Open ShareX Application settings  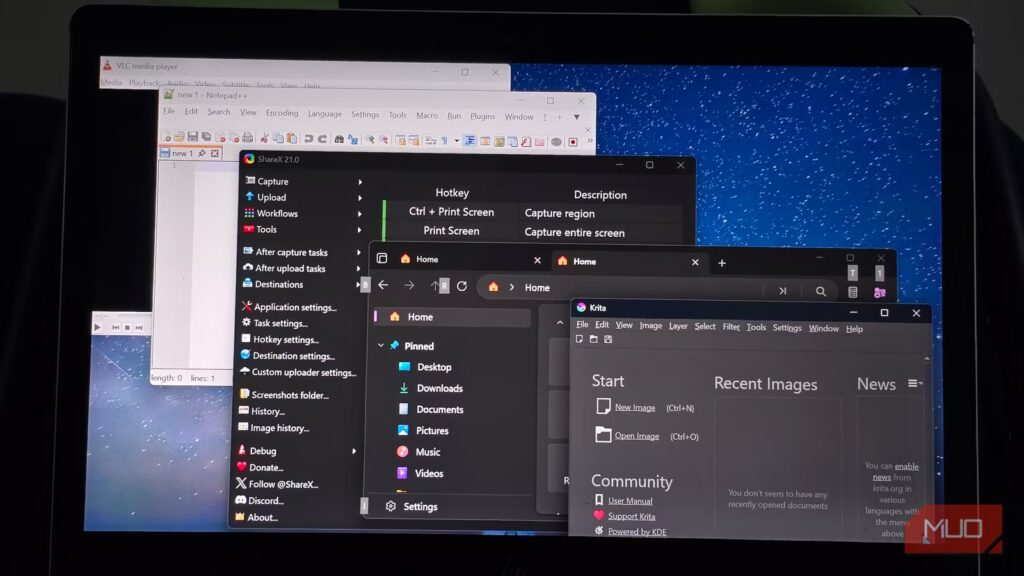coord(289,307)
